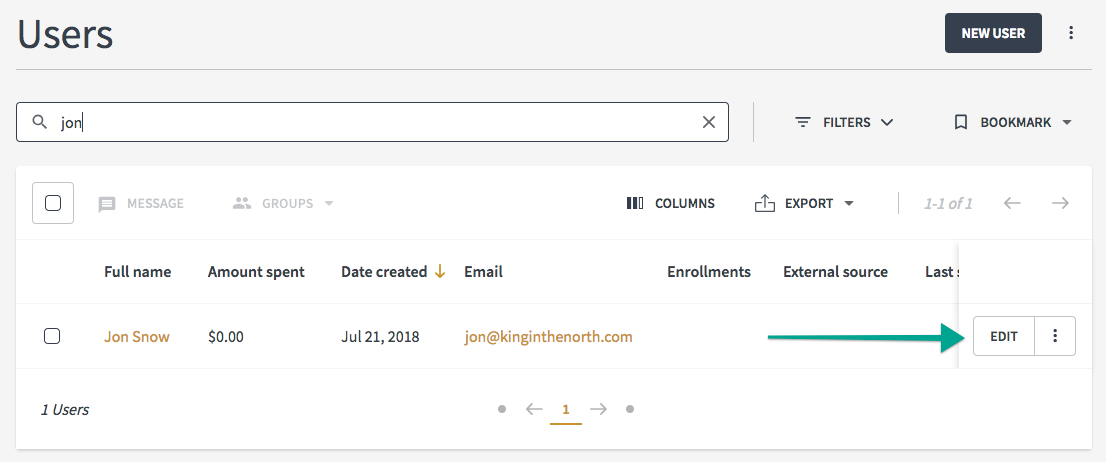Open the Bookmark dropdown
Image resolution: width=1106 pixels, height=462 pixels.
click(x=1012, y=122)
